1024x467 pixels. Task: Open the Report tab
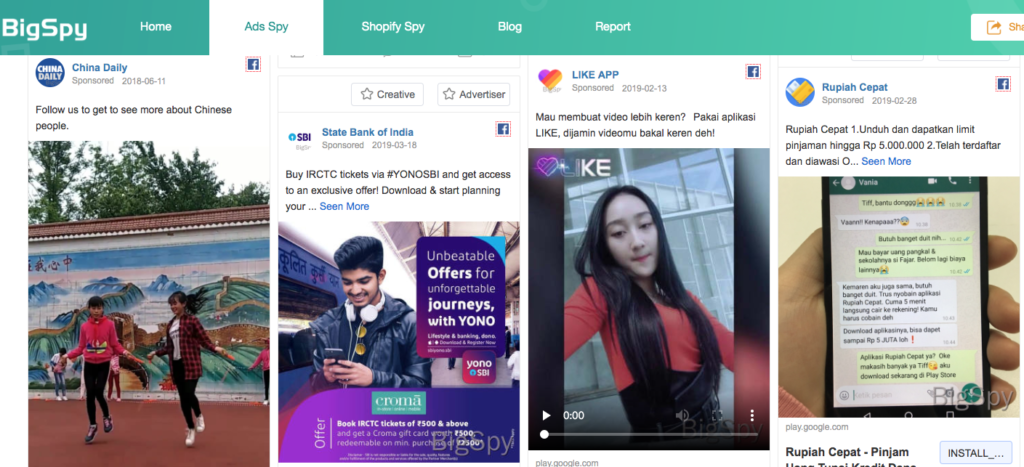point(613,27)
